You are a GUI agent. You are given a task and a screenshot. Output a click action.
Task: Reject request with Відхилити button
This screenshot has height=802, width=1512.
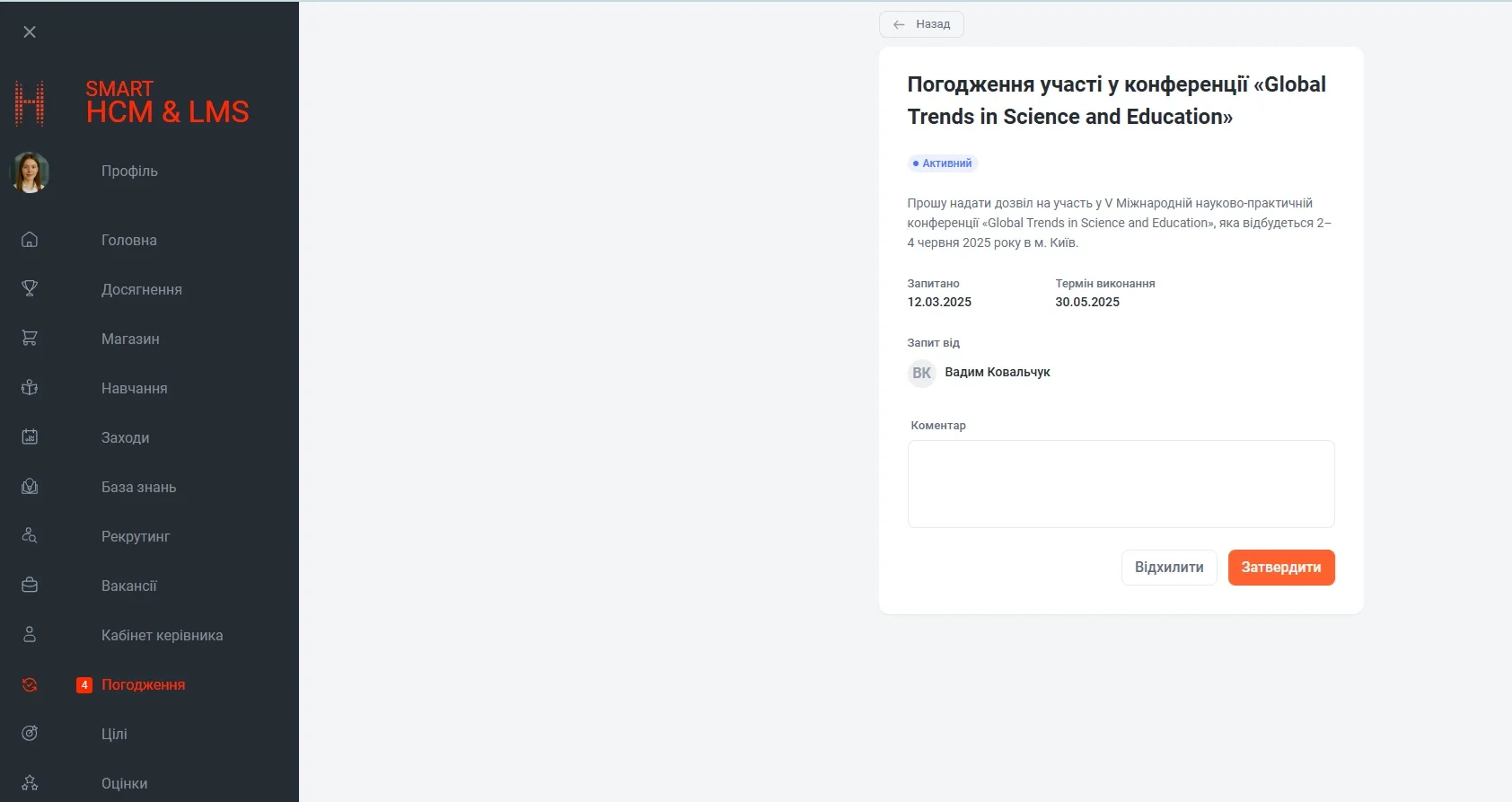pos(1168,568)
